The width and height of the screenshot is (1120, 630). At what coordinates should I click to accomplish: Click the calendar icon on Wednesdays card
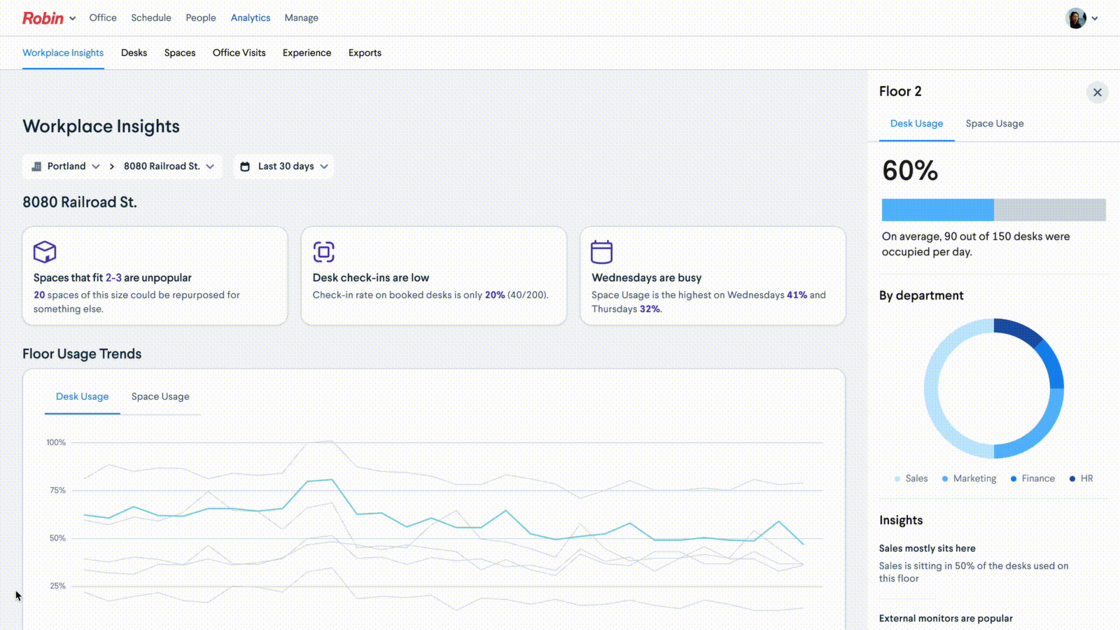[601, 252]
